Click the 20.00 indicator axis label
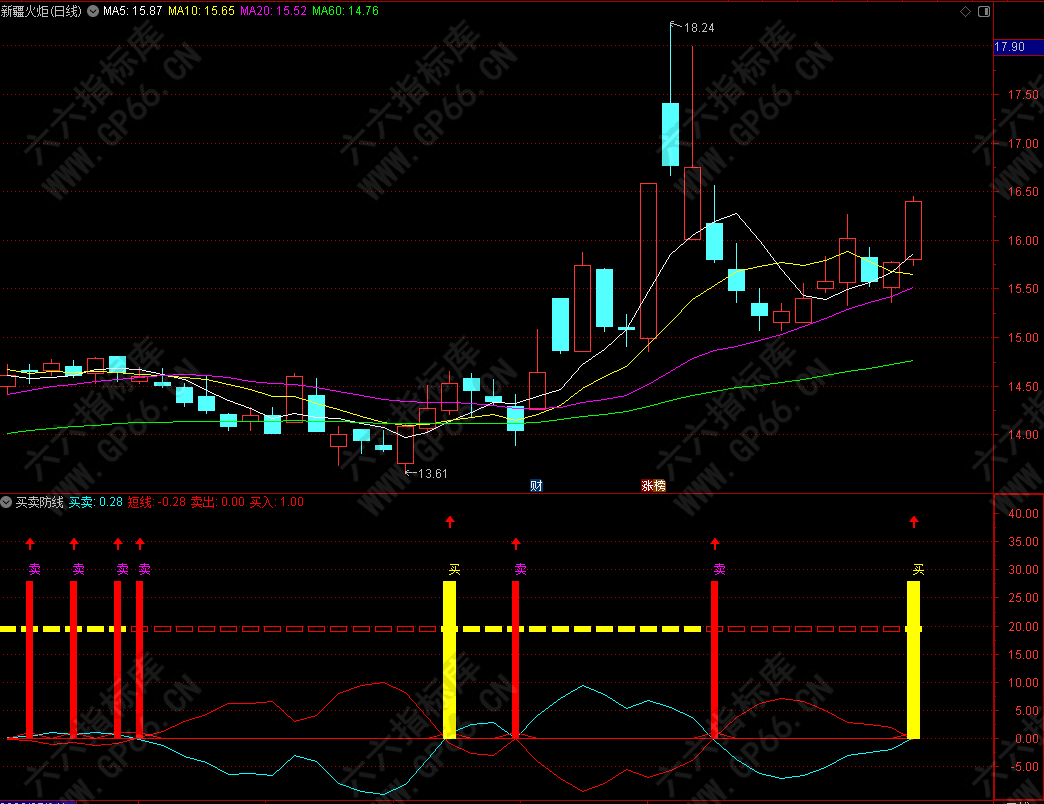 (x=1023, y=626)
